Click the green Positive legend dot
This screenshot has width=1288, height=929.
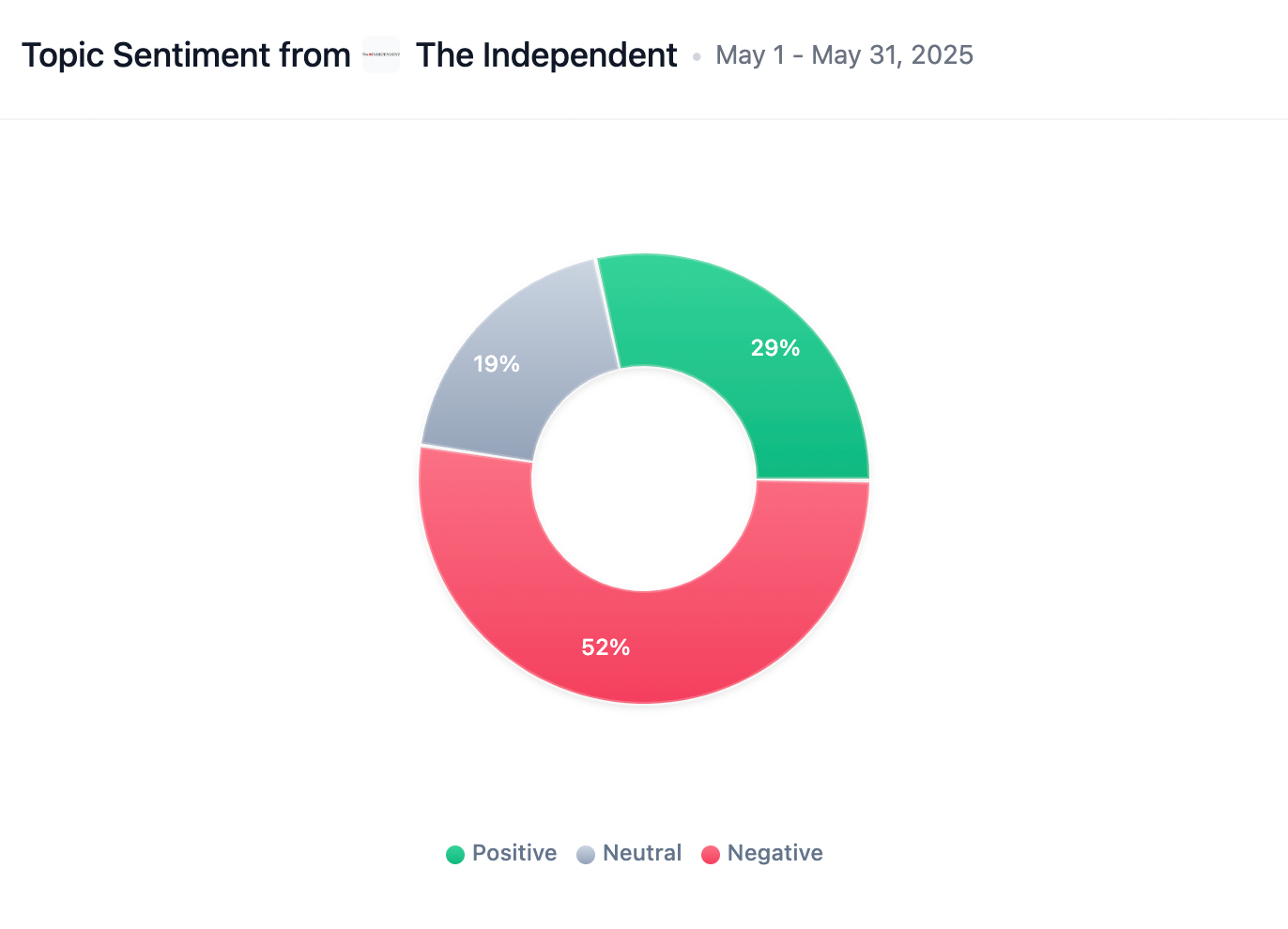click(455, 854)
